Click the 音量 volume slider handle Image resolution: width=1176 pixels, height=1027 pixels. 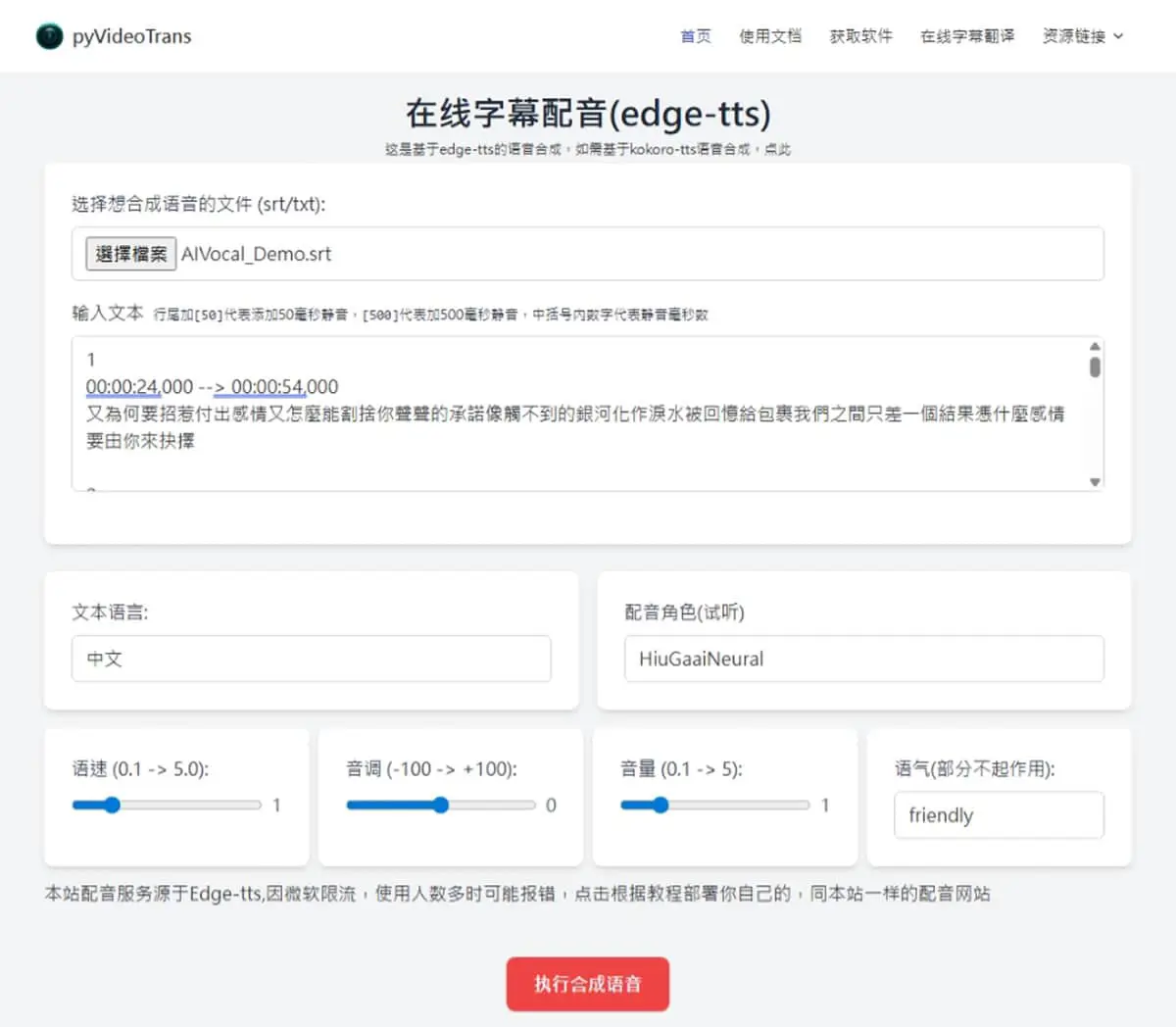coord(661,805)
